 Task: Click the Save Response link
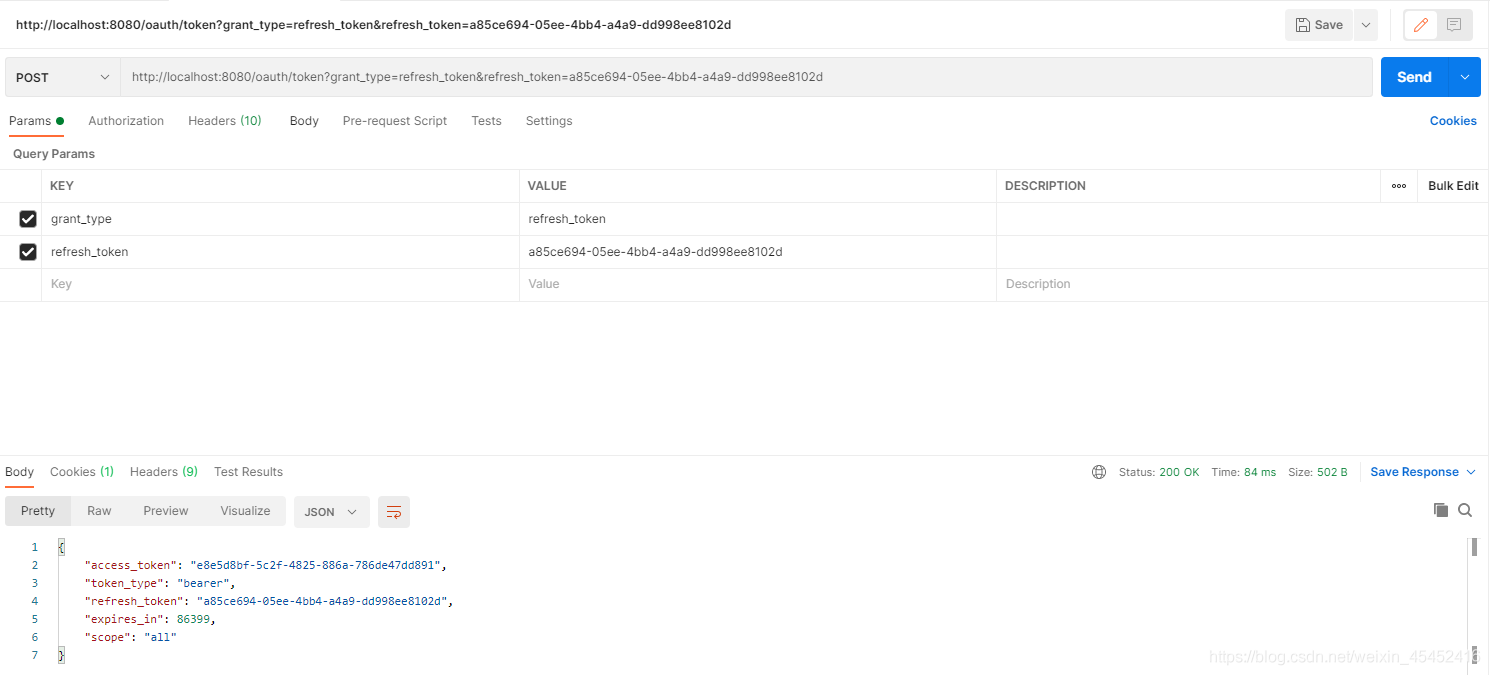click(x=1414, y=472)
